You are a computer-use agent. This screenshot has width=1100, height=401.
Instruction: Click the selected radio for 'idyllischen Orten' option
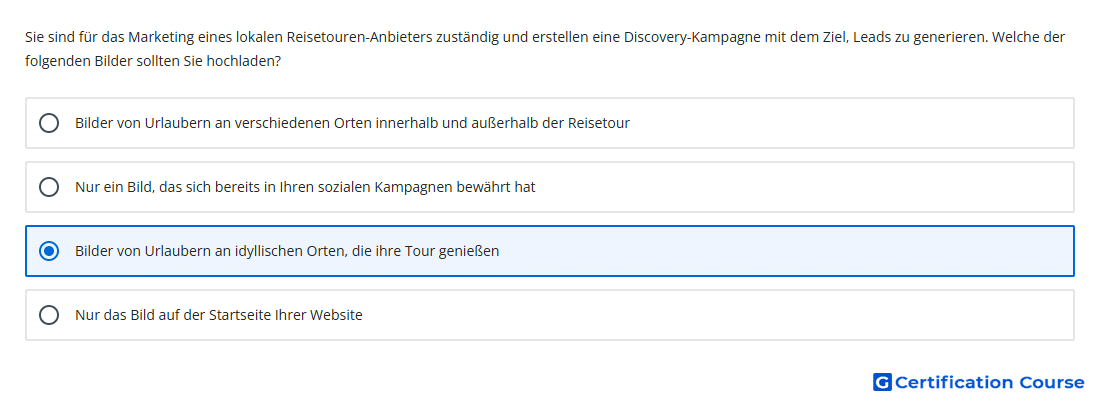pyautogui.click(x=49, y=251)
